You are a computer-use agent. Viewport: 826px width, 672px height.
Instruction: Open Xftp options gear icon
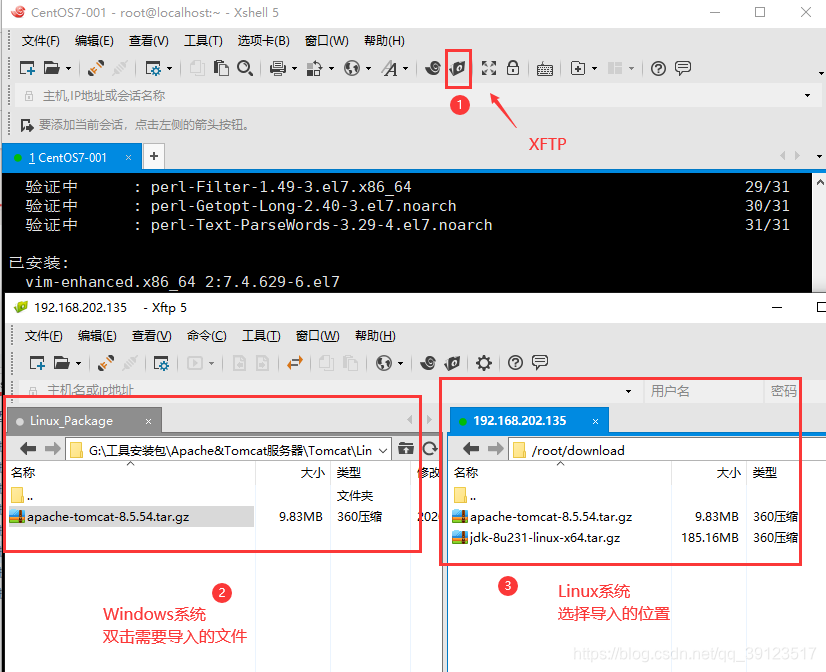click(x=484, y=363)
